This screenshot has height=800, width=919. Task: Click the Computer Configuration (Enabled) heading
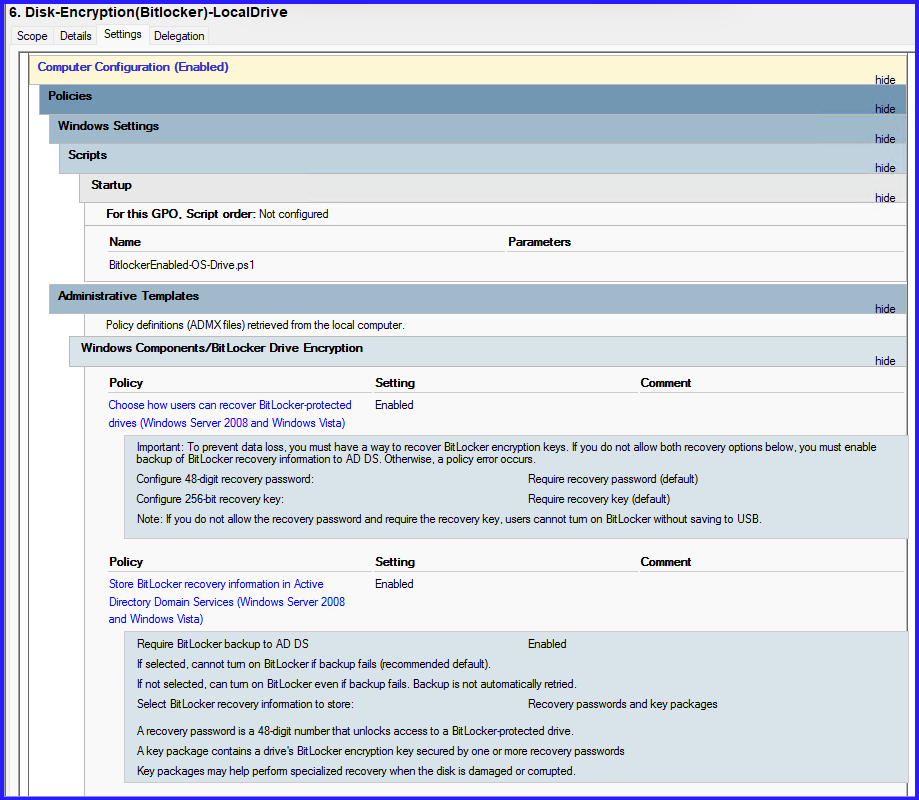pyautogui.click(x=133, y=67)
